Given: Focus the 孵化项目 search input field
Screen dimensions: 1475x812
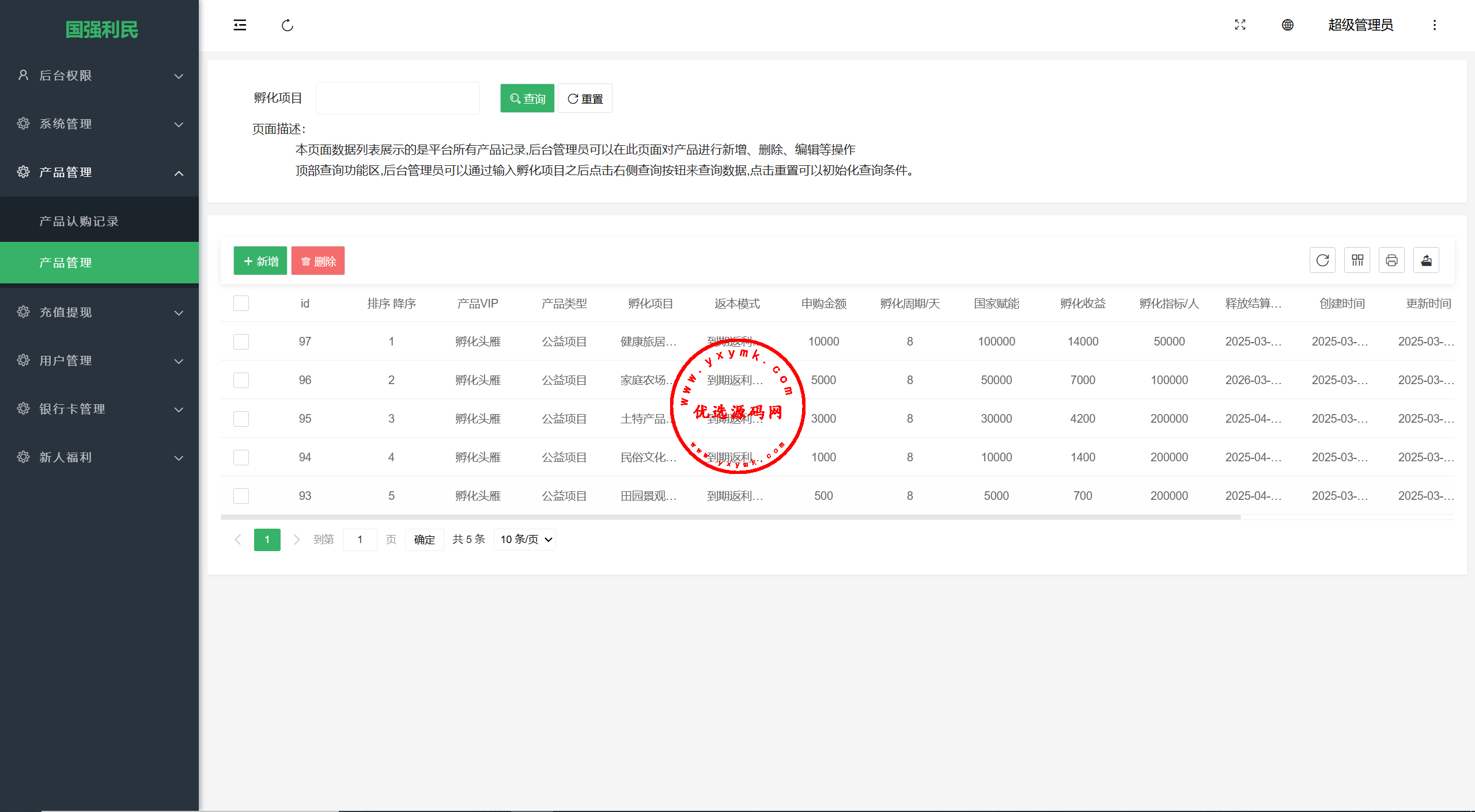Looking at the screenshot, I should coord(398,98).
